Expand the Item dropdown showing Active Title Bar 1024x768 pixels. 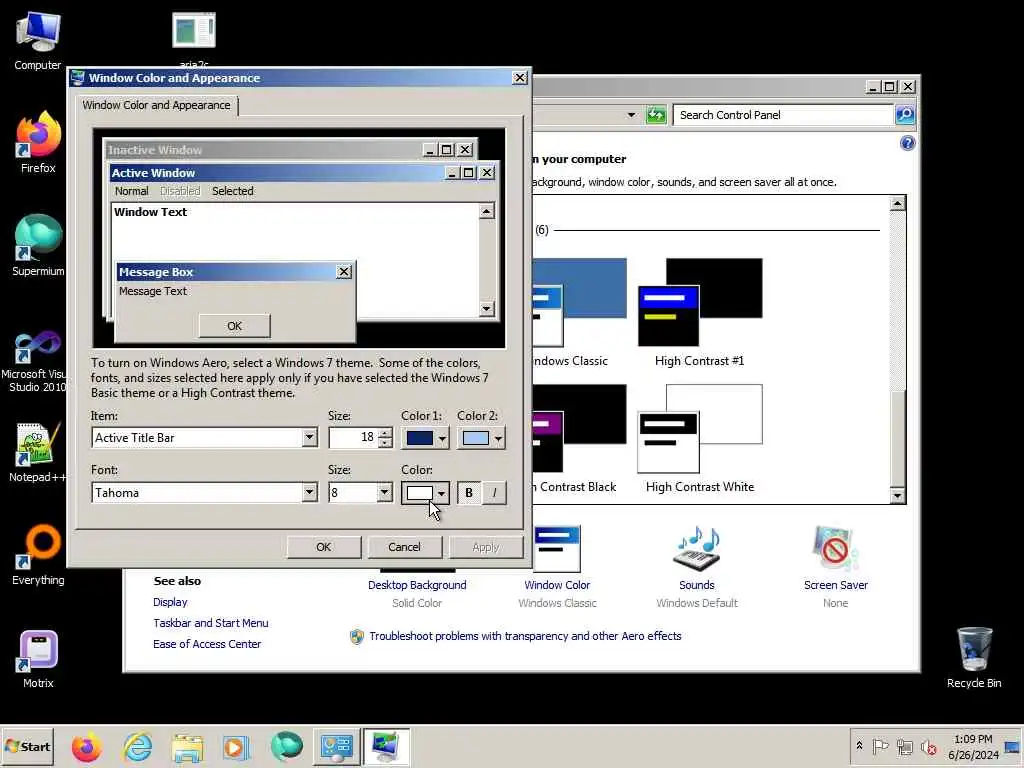click(310, 438)
